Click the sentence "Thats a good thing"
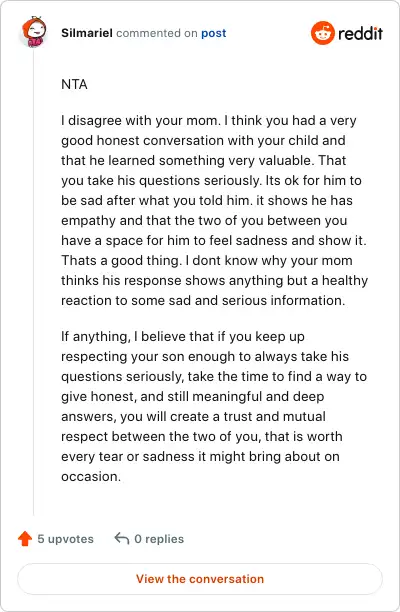 pyautogui.click(x=121, y=260)
